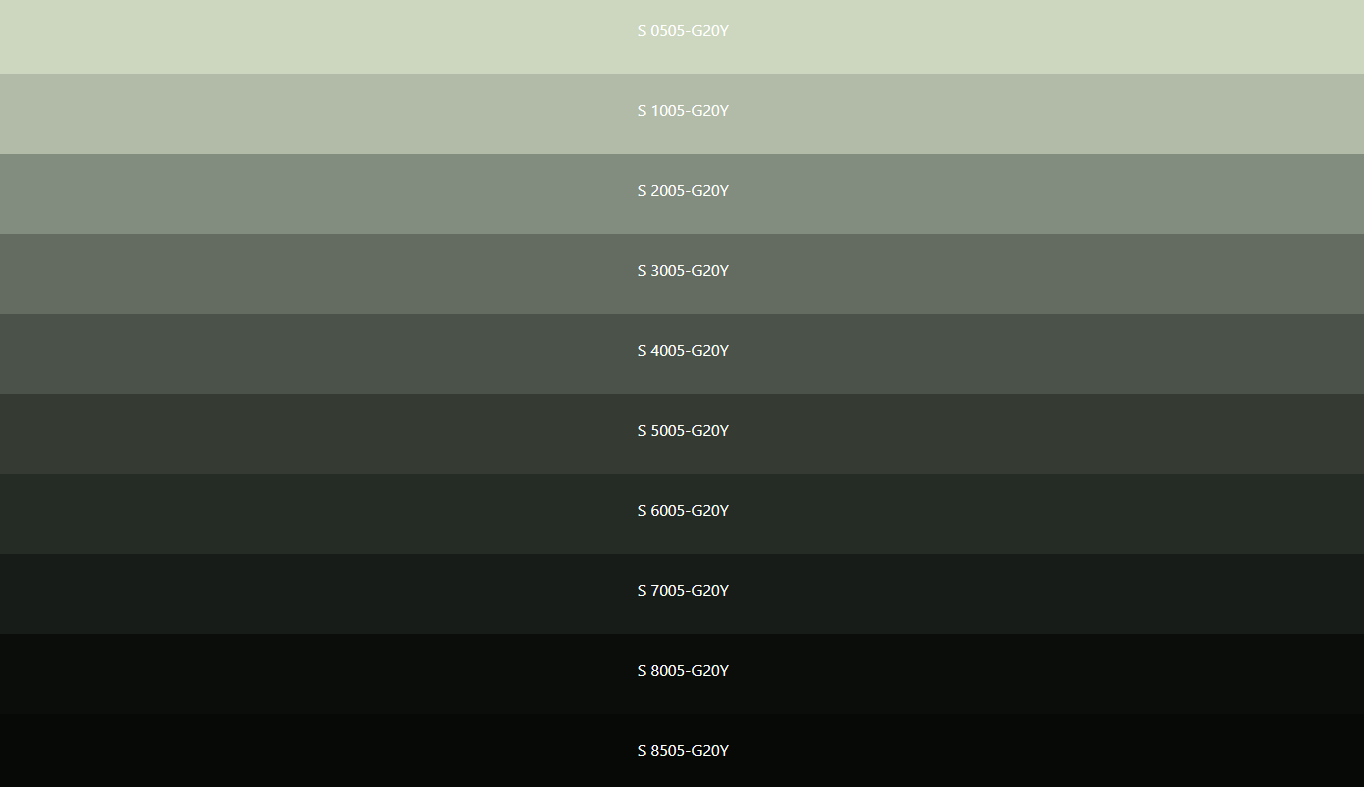This screenshot has width=1364, height=787.
Task: Click on the "S 6005-G20Y" label
Action: pyautogui.click(x=683, y=511)
